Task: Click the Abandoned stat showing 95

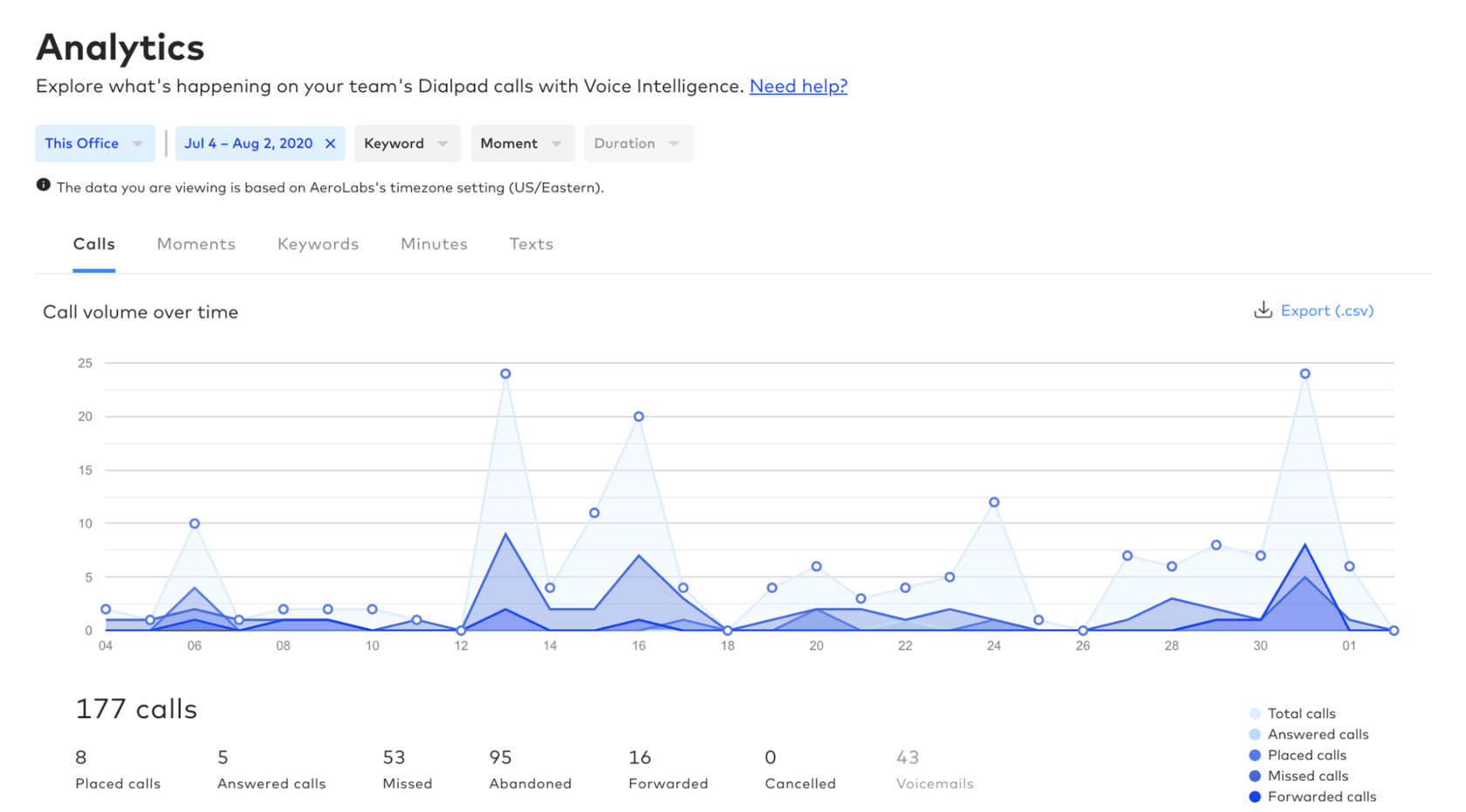Action: pyautogui.click(x=531, y=769)
